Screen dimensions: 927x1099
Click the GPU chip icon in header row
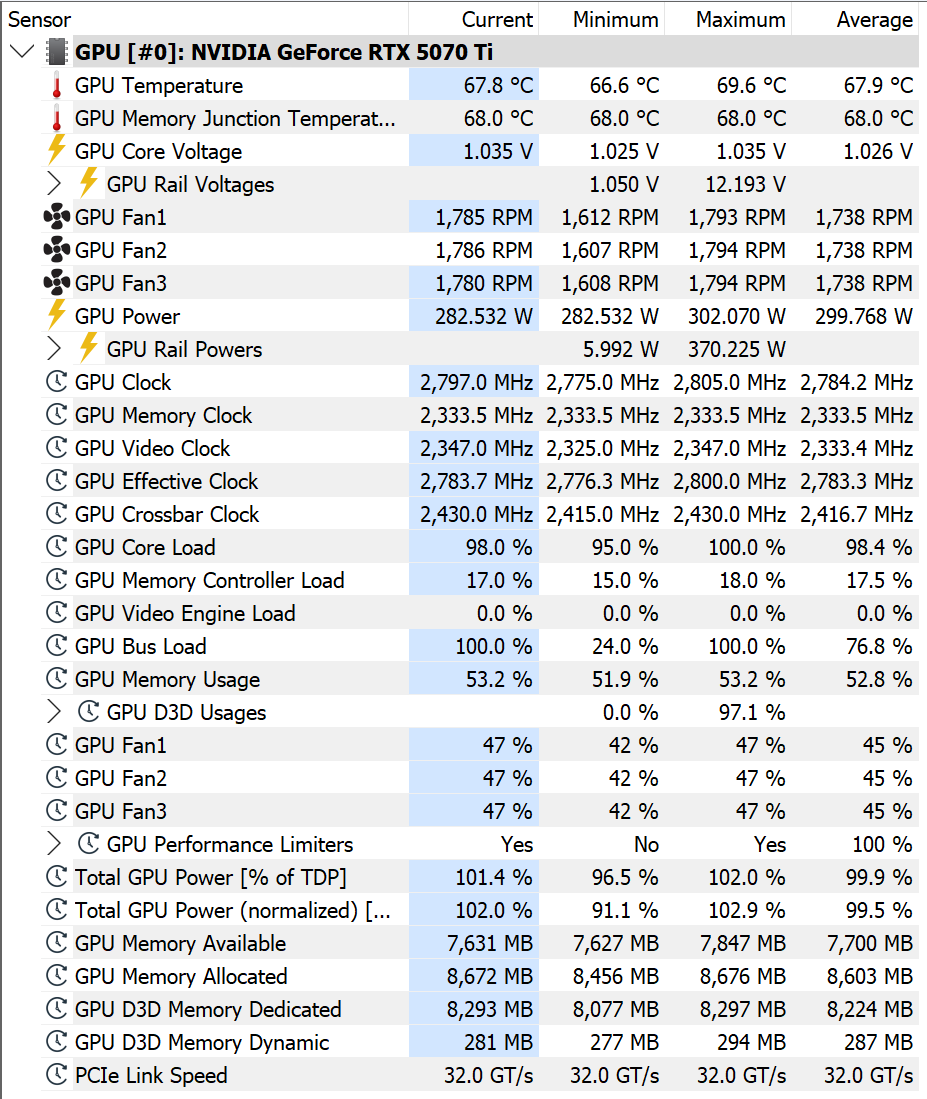[57, 52]
